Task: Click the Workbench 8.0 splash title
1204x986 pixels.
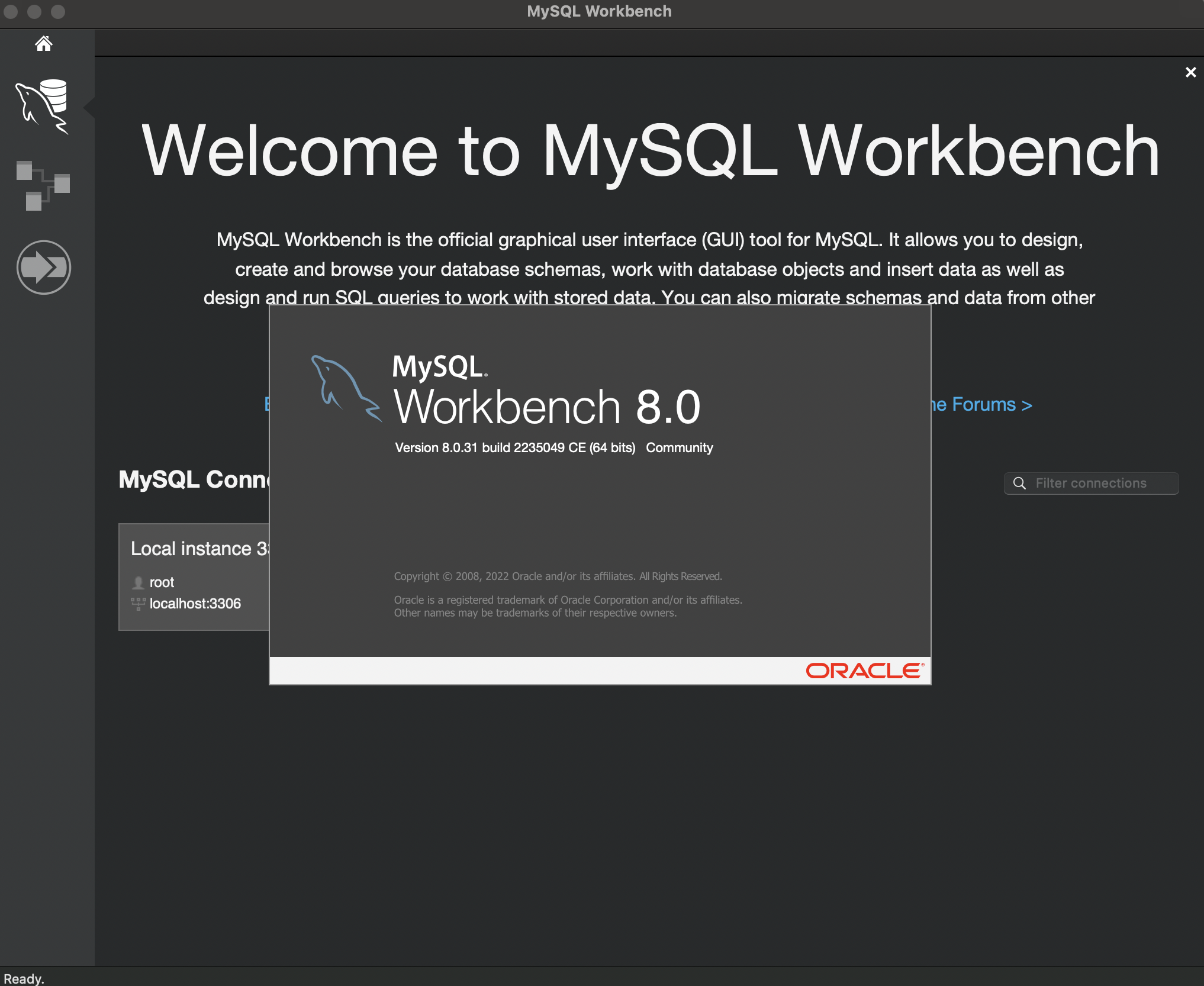Action: [546, 407]
